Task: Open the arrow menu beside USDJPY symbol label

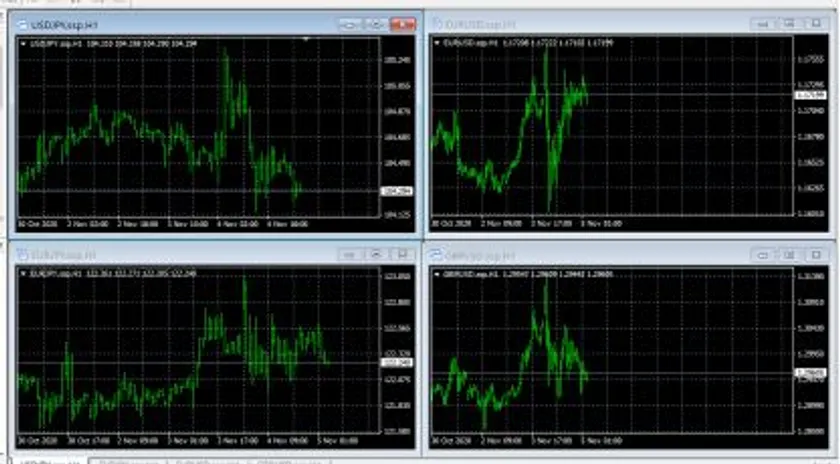Action: click(22, 44)
